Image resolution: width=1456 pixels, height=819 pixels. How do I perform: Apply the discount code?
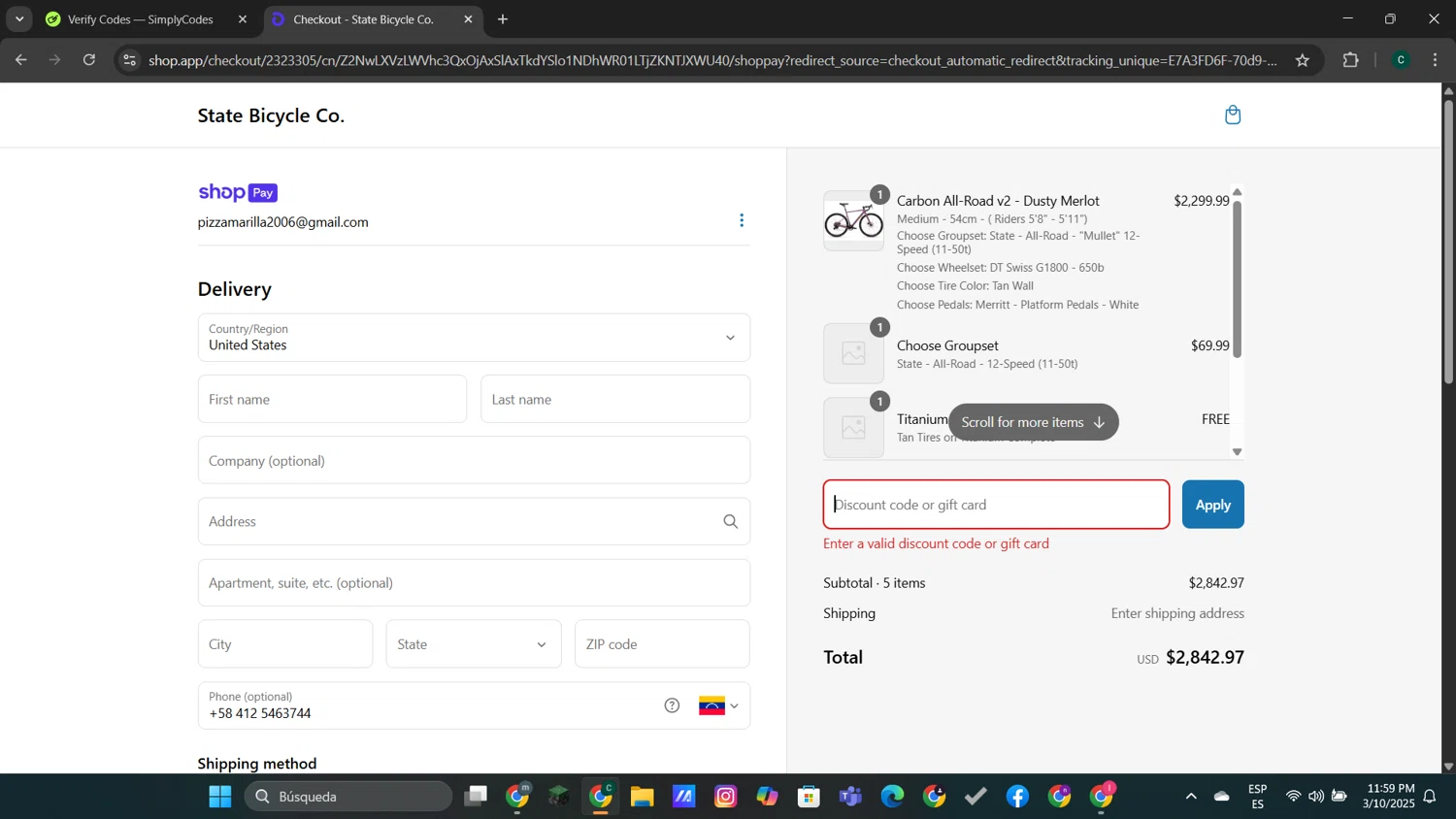pyautogui.click(x=1212, y=505)
